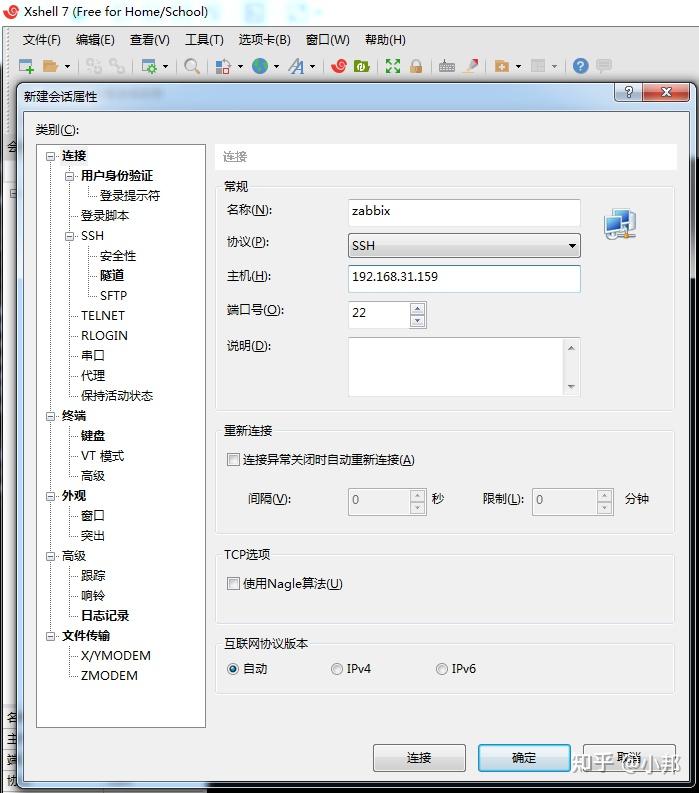The height and width of the screenshot is (793, 699).
Task: Enable 连接异常关闭时自动重新连接 checkbox
Action: pos(233,460)
